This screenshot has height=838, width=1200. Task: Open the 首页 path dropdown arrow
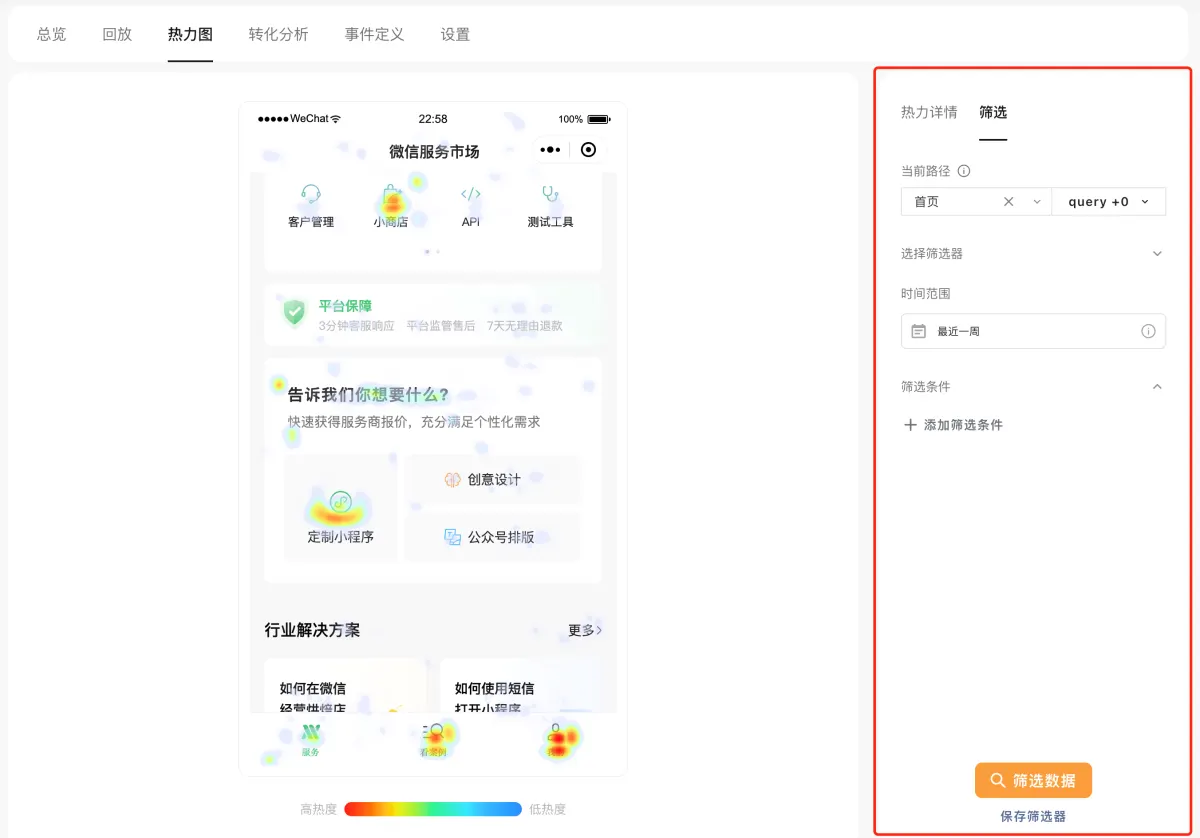tap(1037, 202)
